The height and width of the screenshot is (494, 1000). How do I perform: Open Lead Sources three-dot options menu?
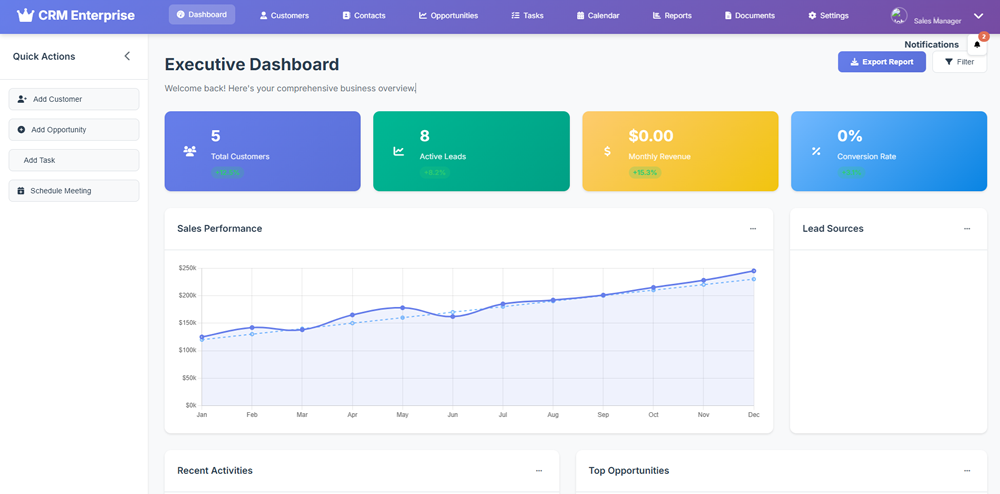tap(967, 229)
